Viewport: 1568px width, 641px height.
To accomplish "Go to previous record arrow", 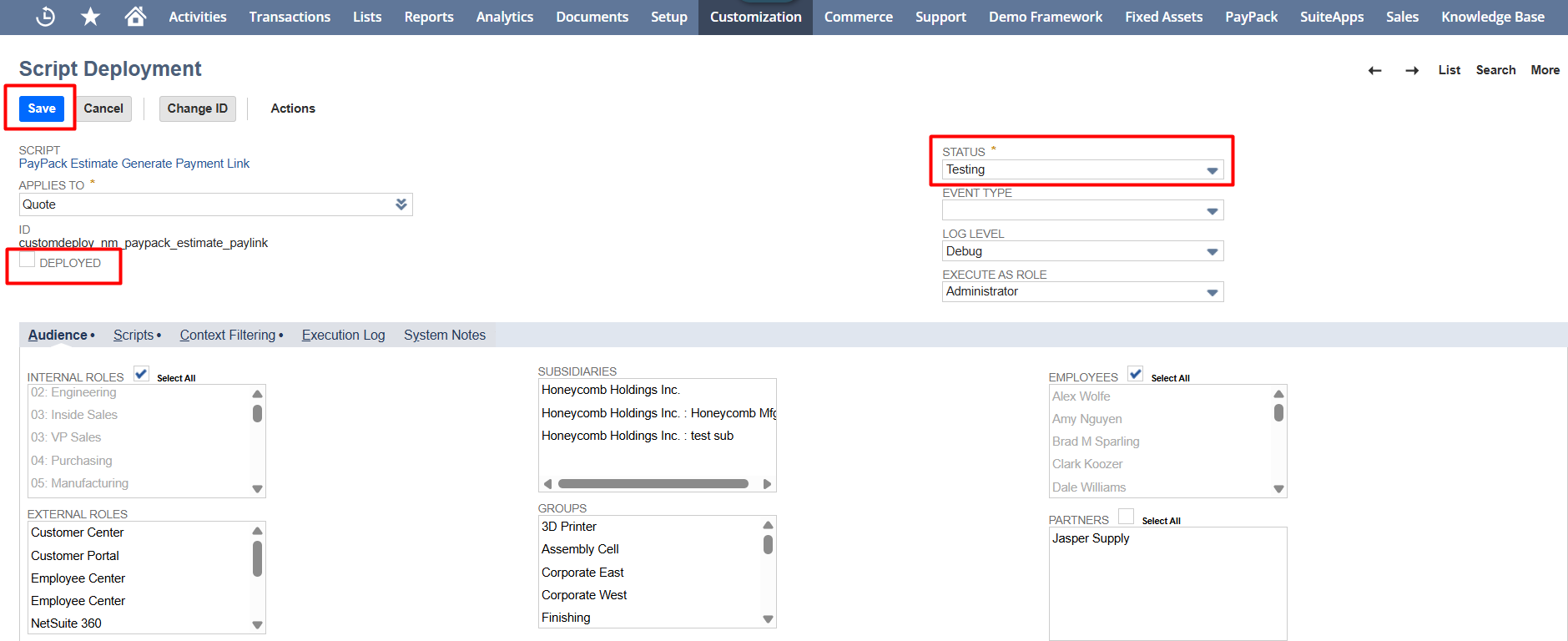I will 1374,71.
